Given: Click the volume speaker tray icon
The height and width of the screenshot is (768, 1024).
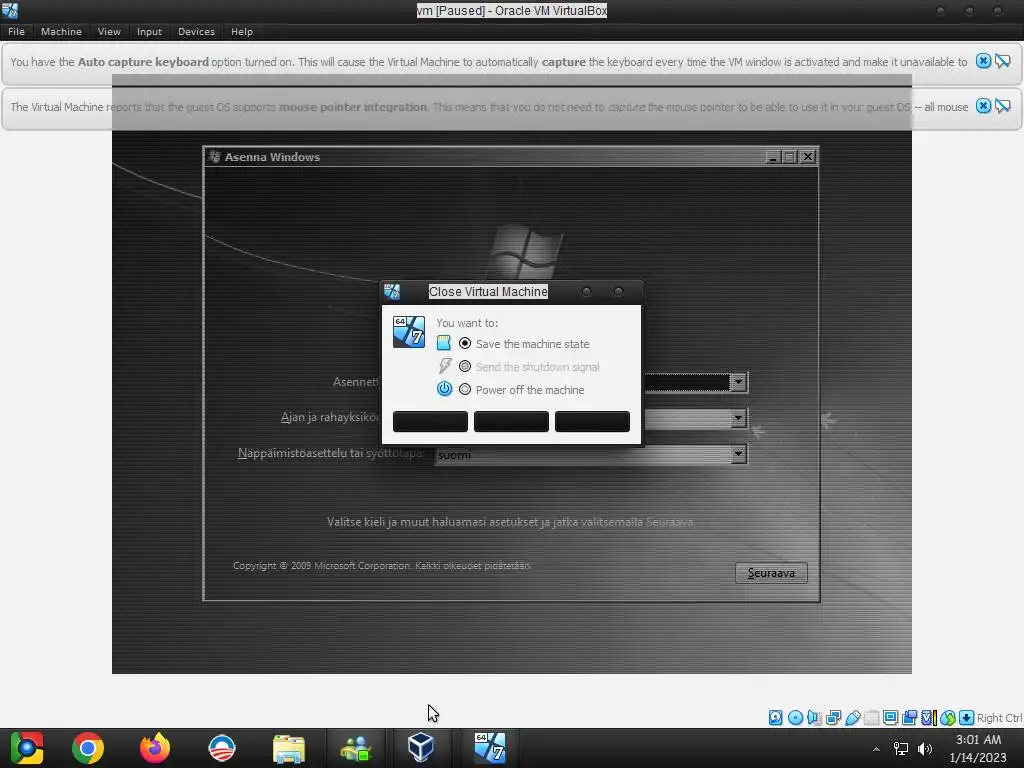Looking at the screenshot, I should [925, 749].
